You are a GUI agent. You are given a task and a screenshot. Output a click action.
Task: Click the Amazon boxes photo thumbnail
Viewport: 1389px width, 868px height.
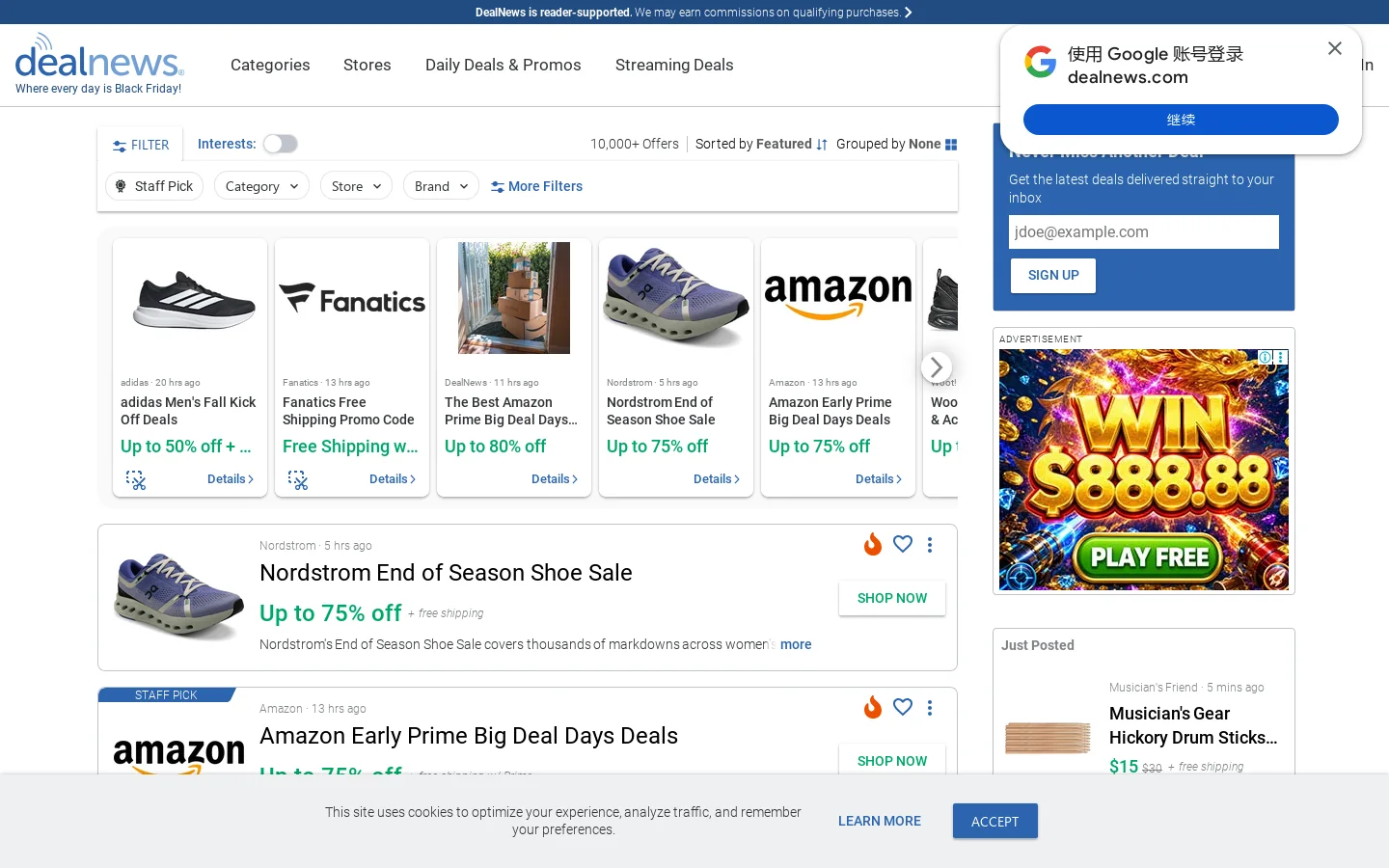(x=514, y=298)
